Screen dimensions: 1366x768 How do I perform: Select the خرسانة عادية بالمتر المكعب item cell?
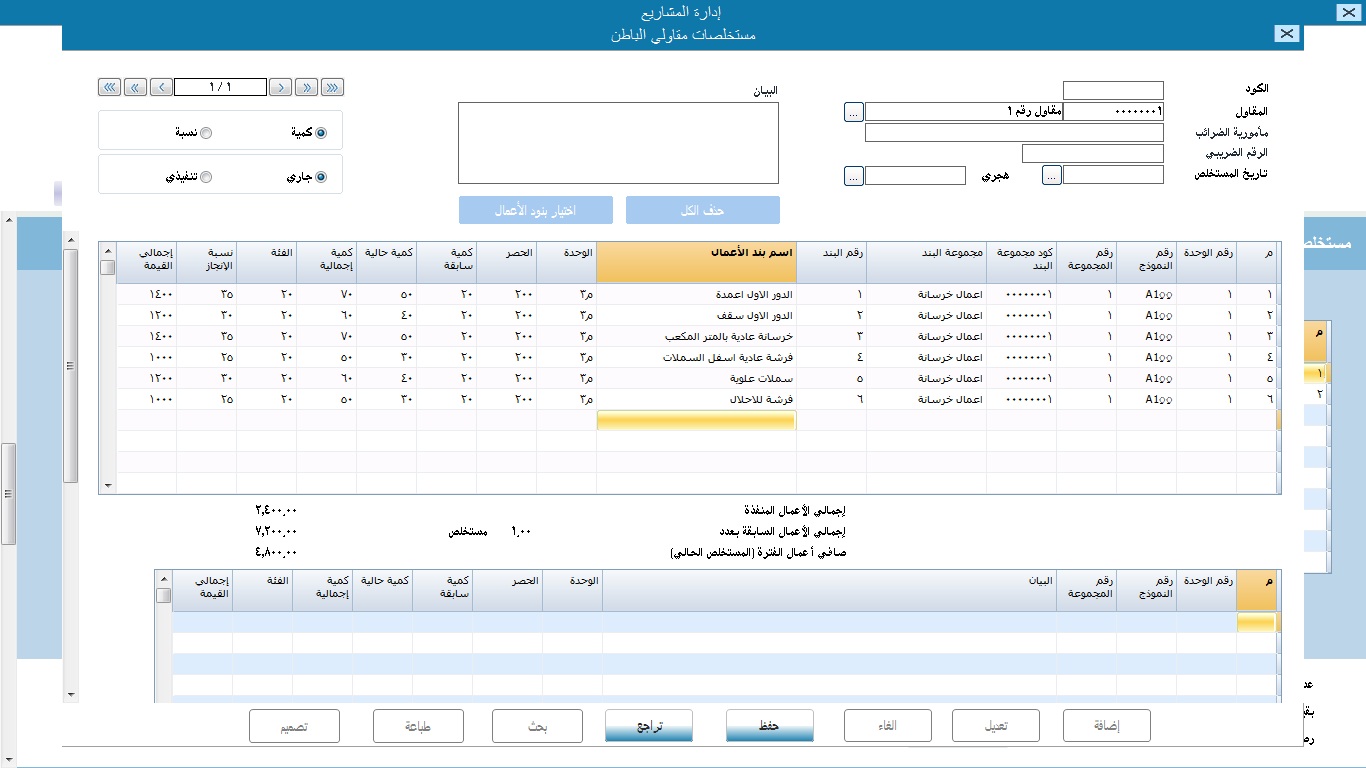(696, 336)
